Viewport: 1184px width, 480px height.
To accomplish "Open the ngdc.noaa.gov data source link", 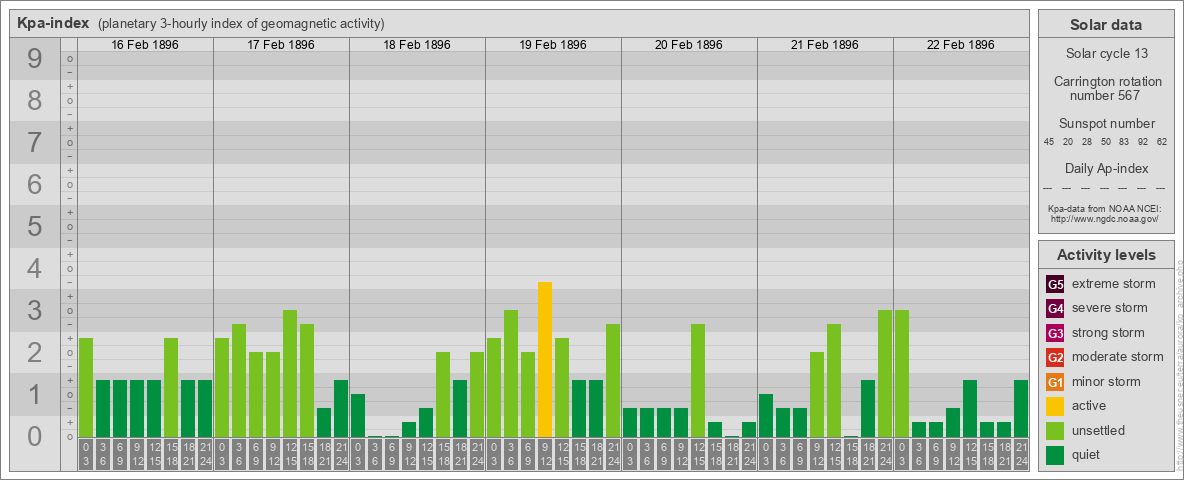I will click(1105, 218).
